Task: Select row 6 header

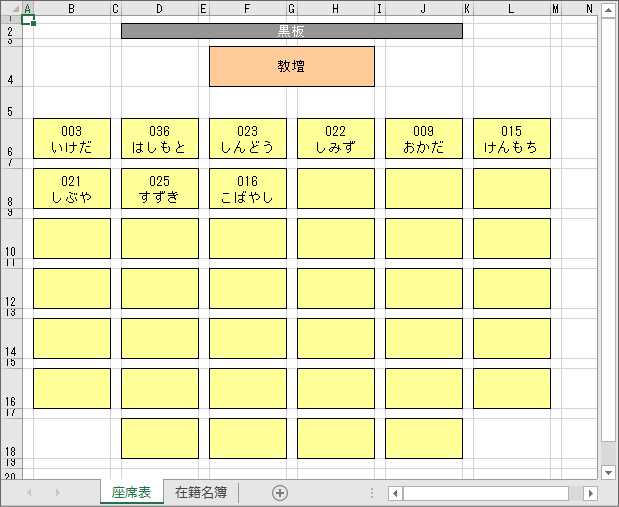Action: pyautogui.click(x=11, y=139)
